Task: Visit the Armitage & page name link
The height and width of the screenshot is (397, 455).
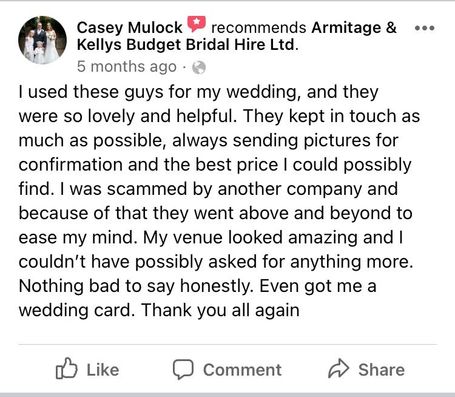Action: click(354, 27)
